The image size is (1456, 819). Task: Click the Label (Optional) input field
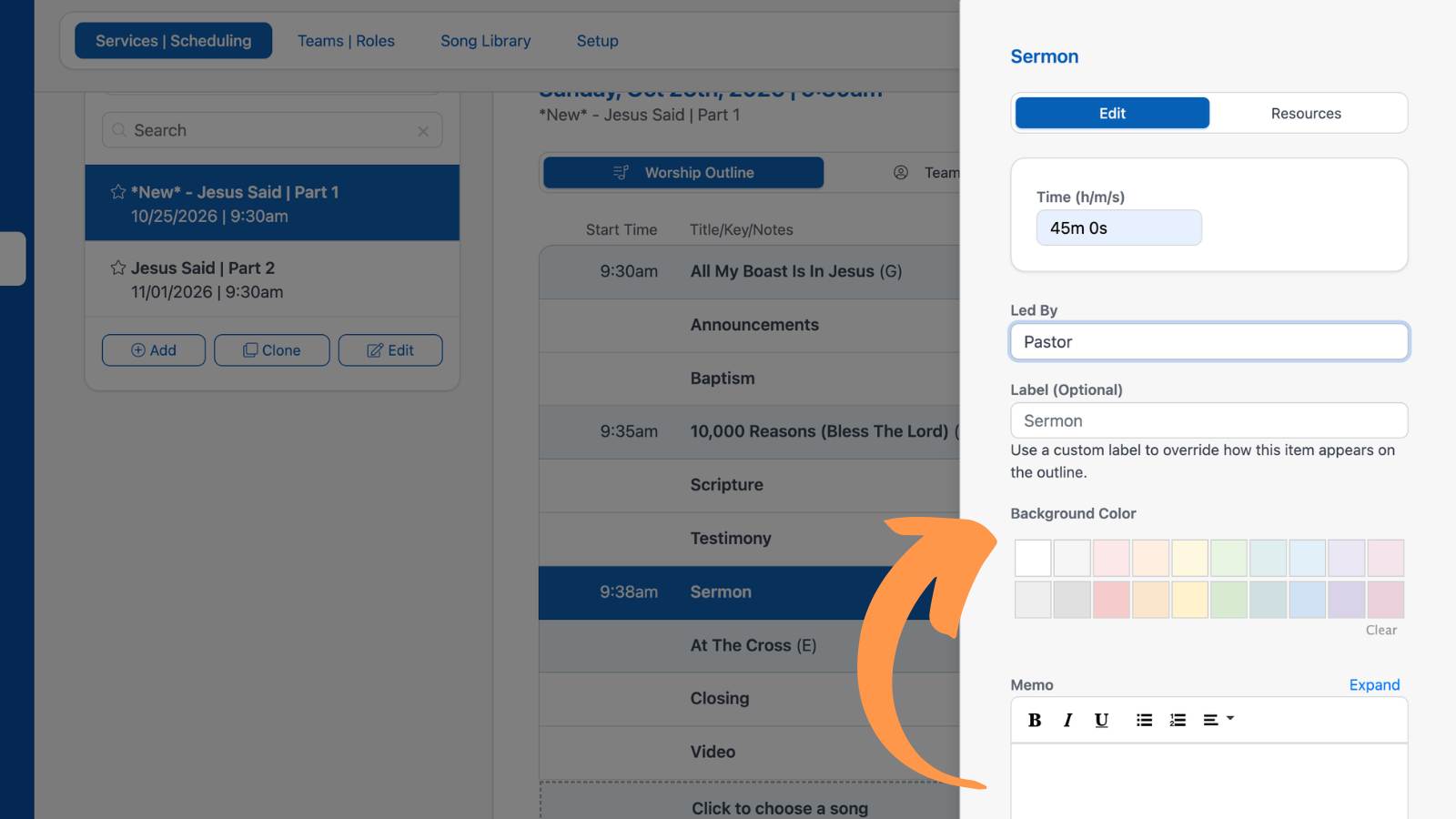(x=1209, y=421)
